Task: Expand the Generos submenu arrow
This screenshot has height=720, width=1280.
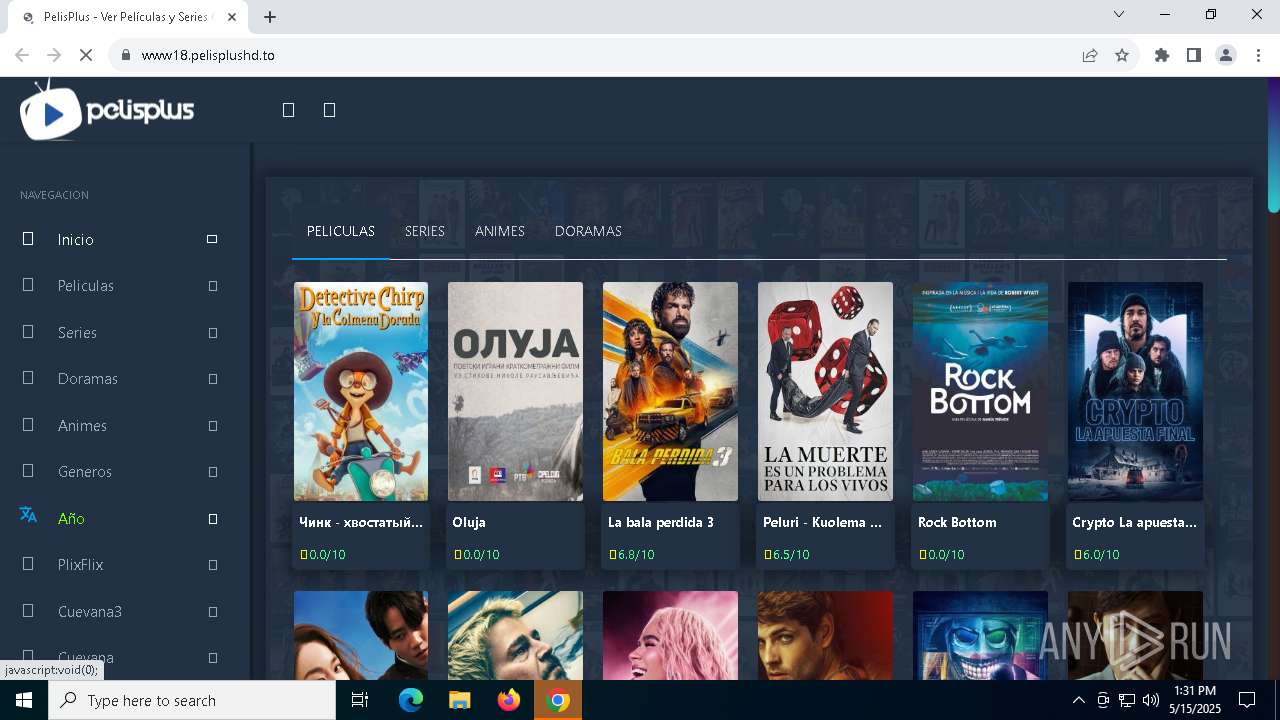Action: pos(212,472)
